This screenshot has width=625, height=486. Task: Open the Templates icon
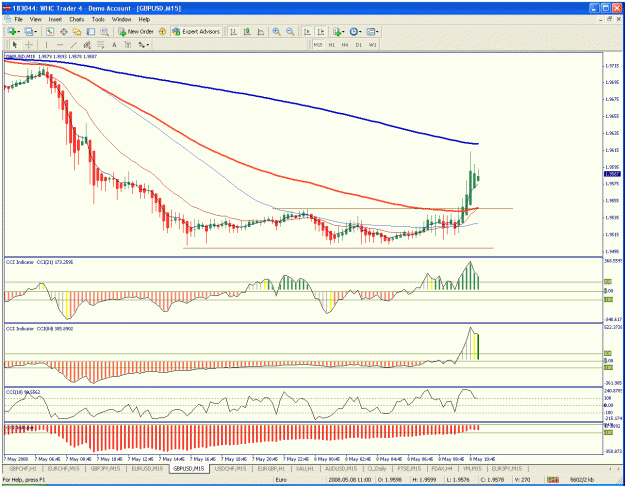coord(371,31)
